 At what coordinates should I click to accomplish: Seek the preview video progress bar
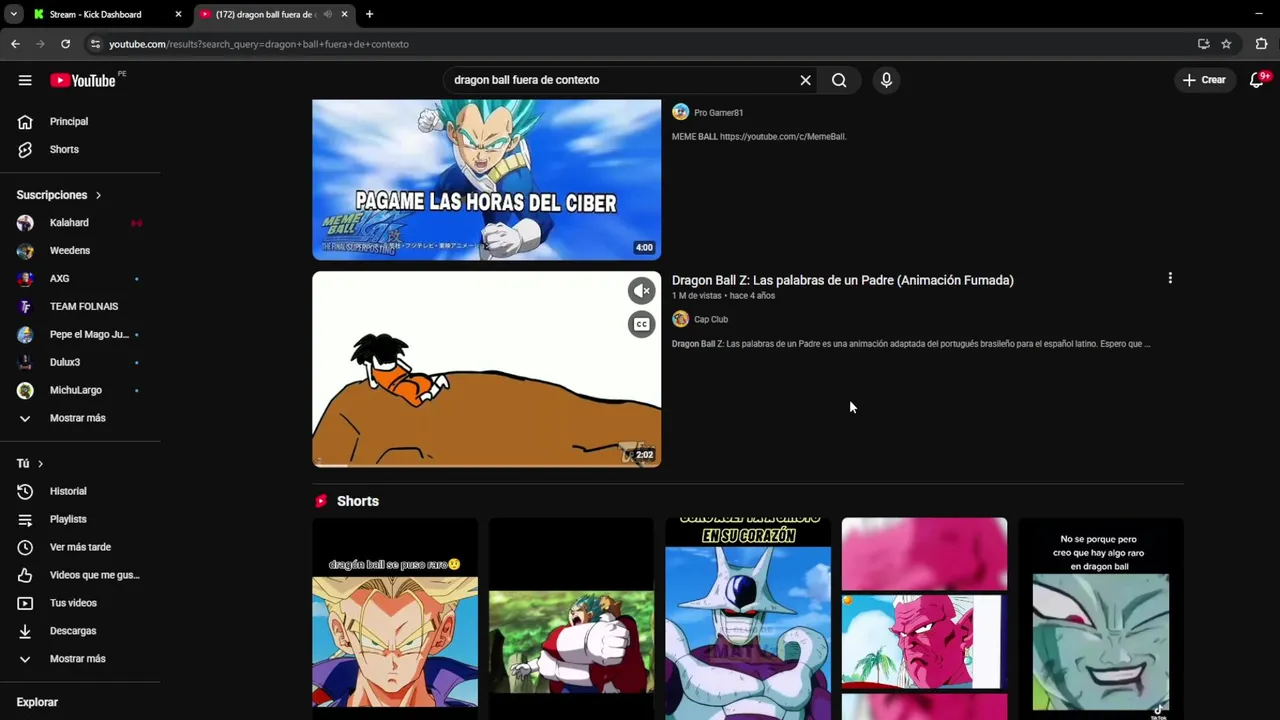(x=486, y=465)
